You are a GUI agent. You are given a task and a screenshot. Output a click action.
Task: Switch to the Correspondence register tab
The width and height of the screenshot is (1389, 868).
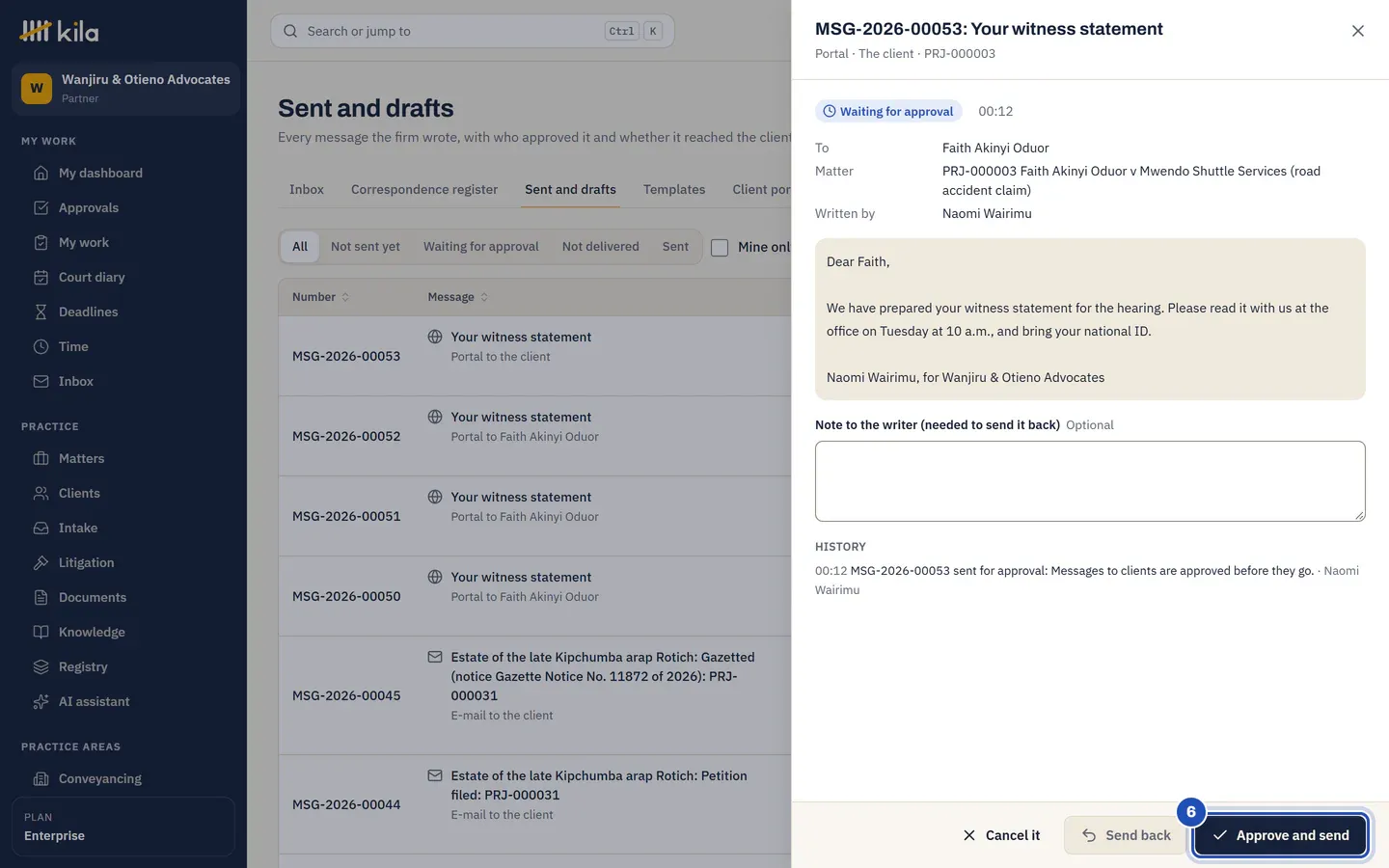tap(424, 189)
